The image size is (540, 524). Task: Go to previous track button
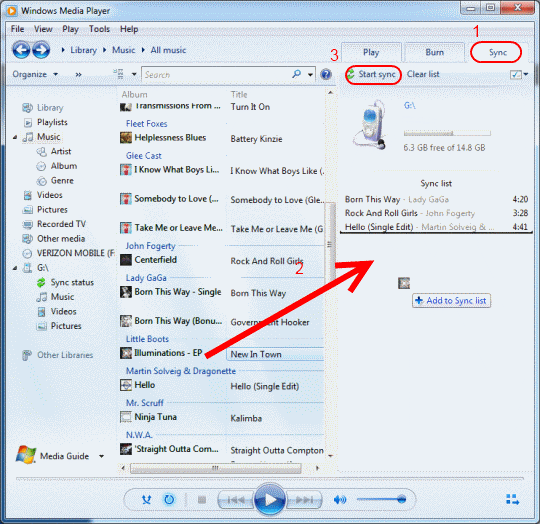[236, 500]
